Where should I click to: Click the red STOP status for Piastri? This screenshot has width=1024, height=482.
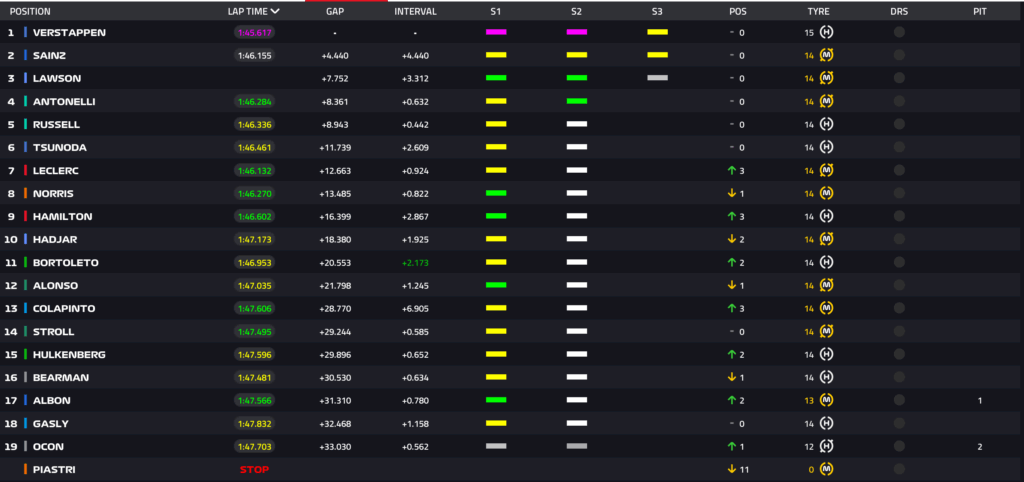[254, 469]
